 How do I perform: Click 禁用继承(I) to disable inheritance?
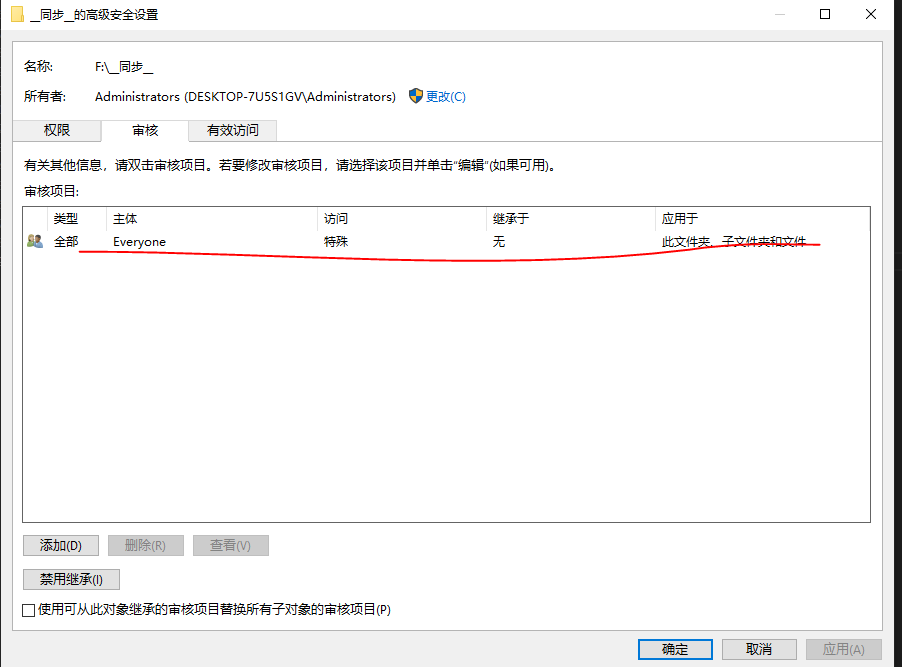[x=70, y=579]
